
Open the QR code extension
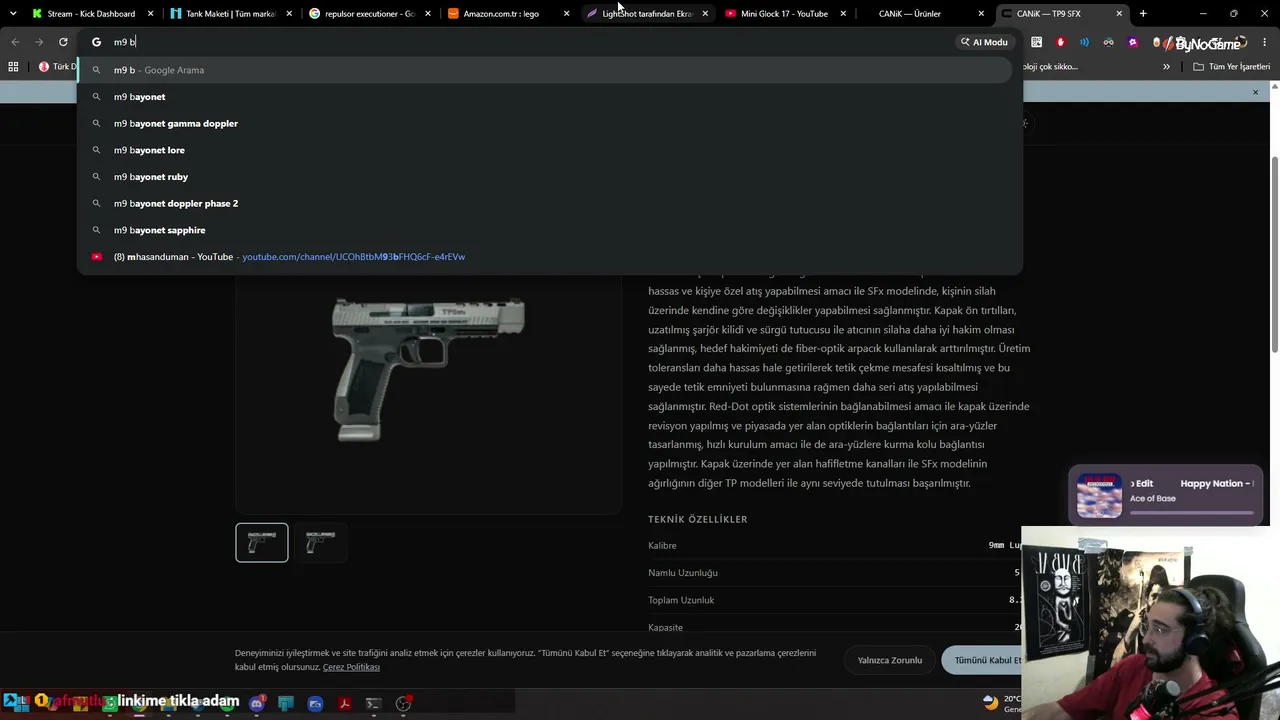pos(1036,42)
